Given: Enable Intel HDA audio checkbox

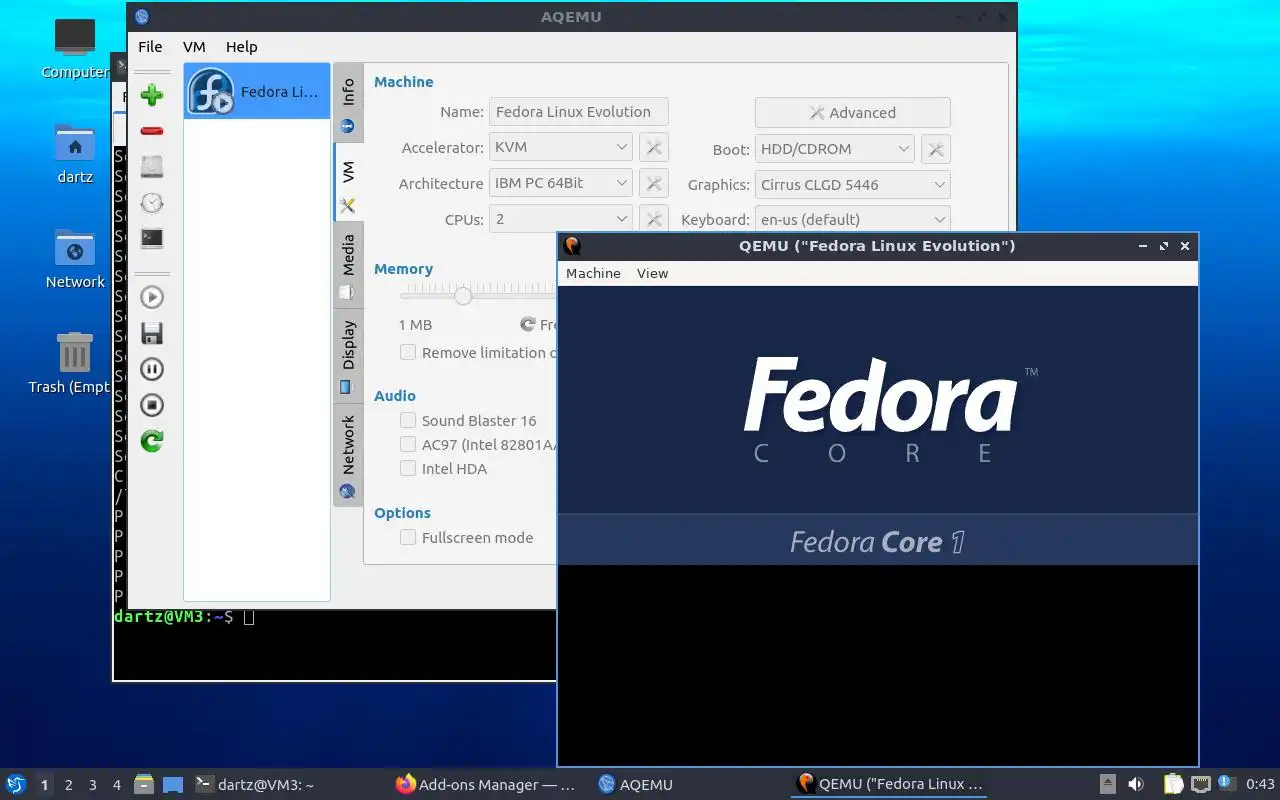Looking at the screenshot, I should [408, 468].
